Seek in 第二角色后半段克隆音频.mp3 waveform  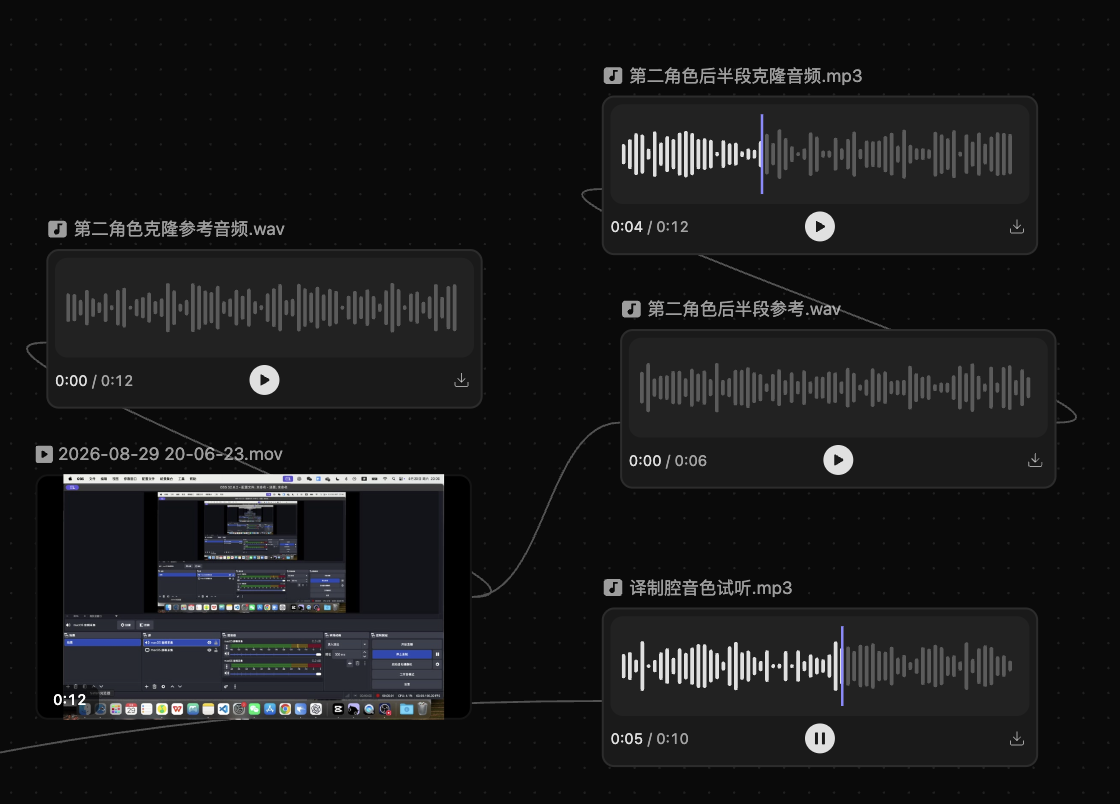820,154
